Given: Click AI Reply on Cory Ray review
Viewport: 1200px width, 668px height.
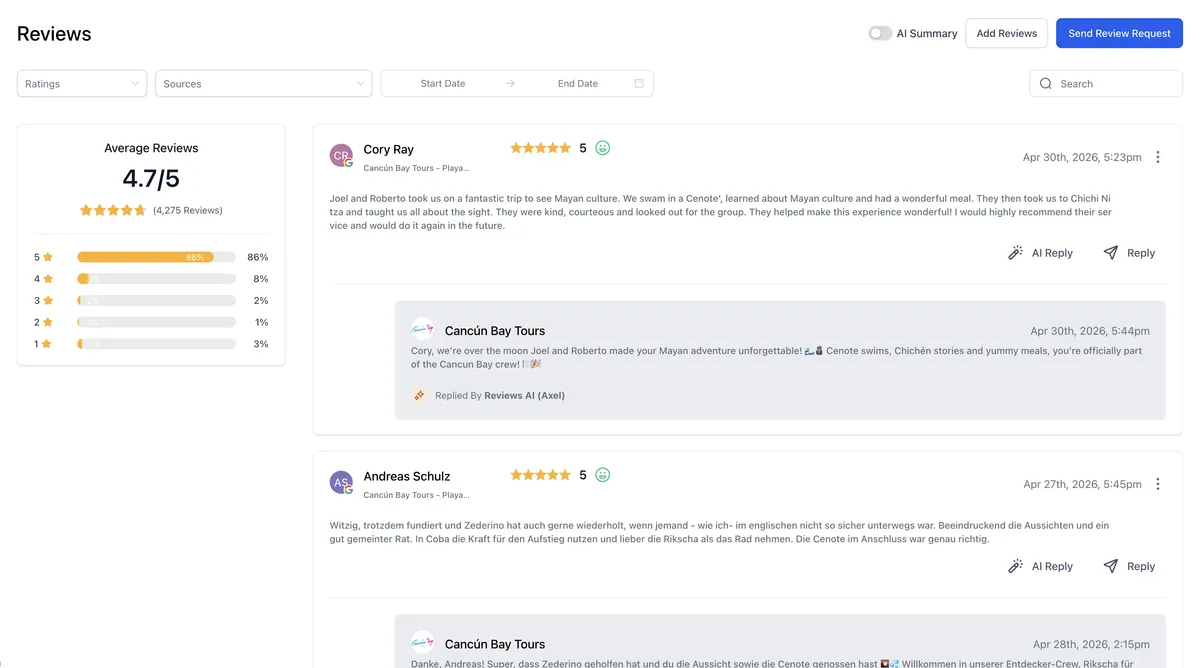Looking at the screenshot, I should tap(1040, 253).
